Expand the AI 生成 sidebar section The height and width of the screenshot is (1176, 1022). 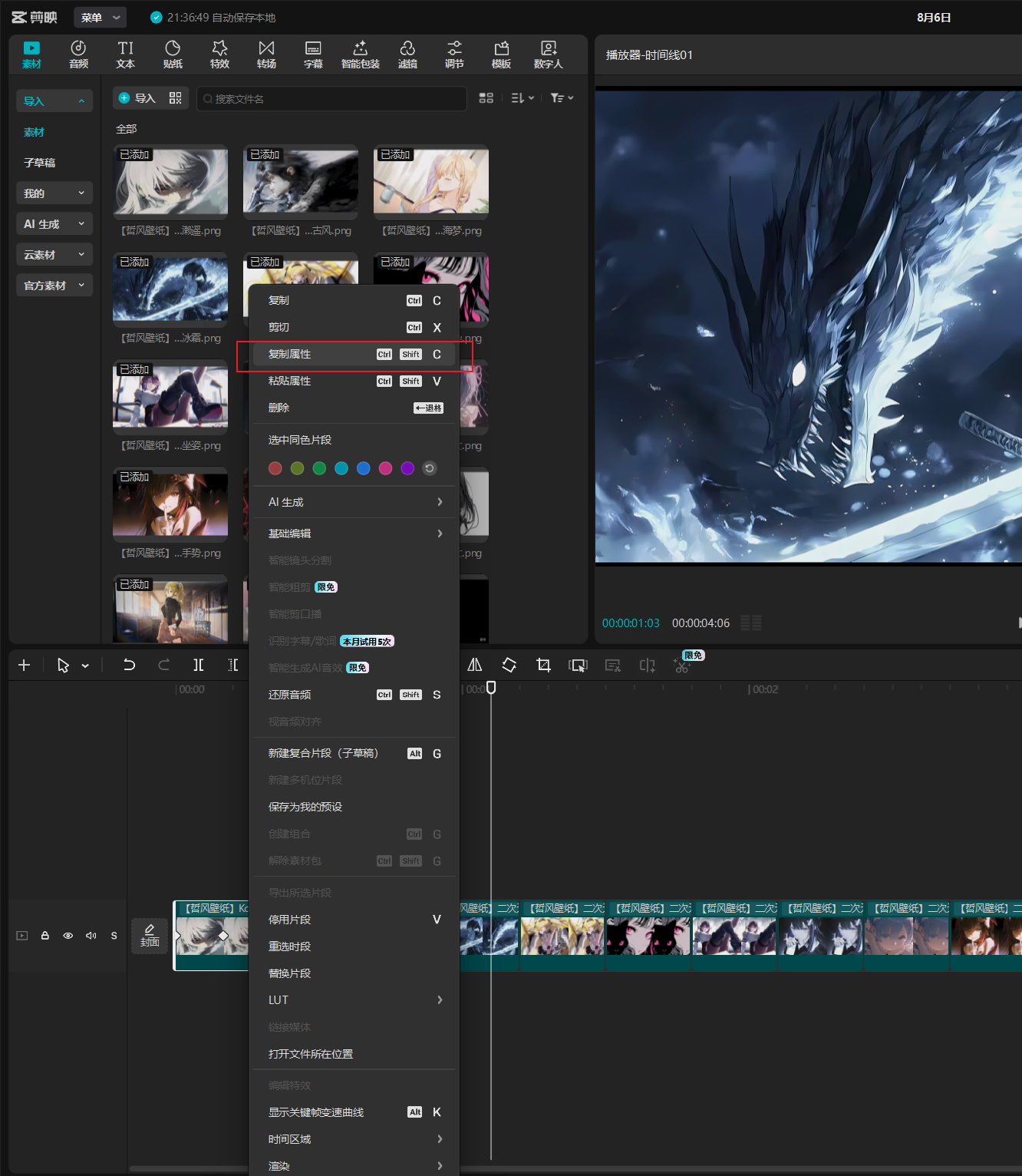click(54, 223)
